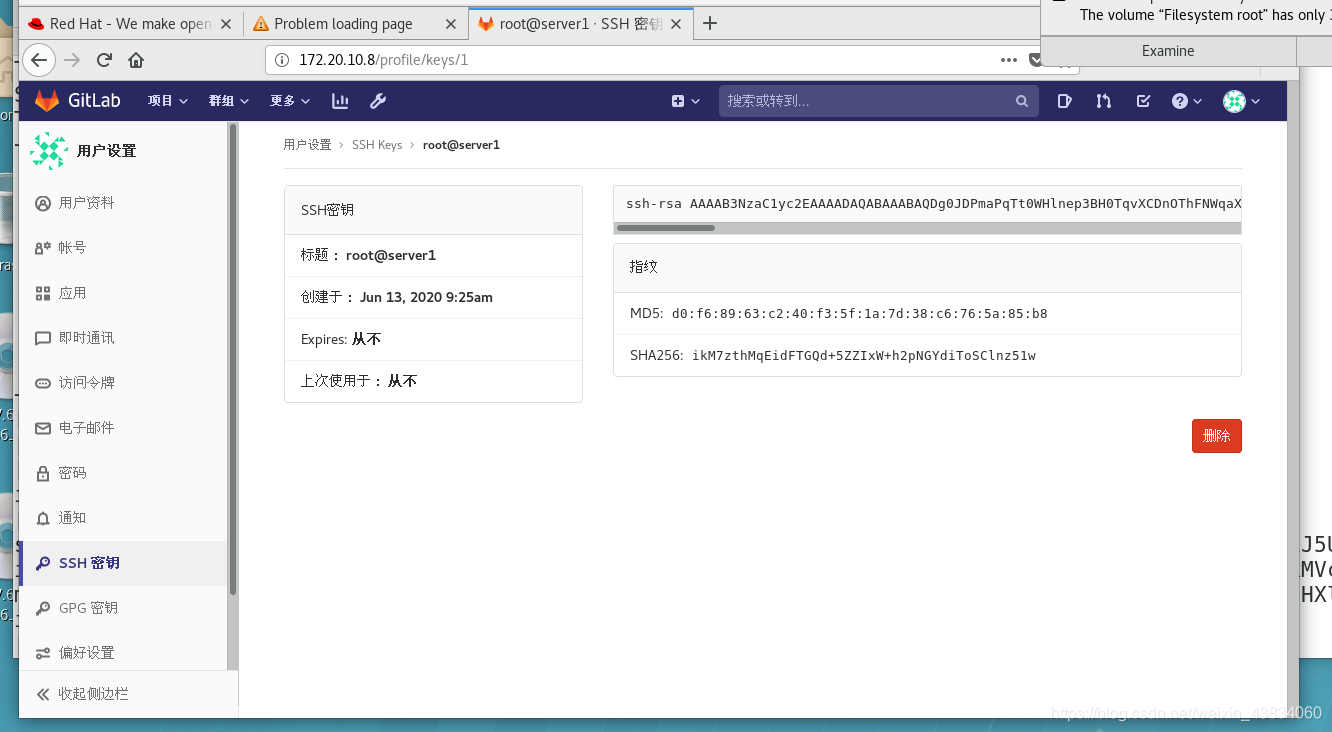Open the activity chart icon in navbar
The height and width of the screenshot is (732, 1332).
(340, 100)
